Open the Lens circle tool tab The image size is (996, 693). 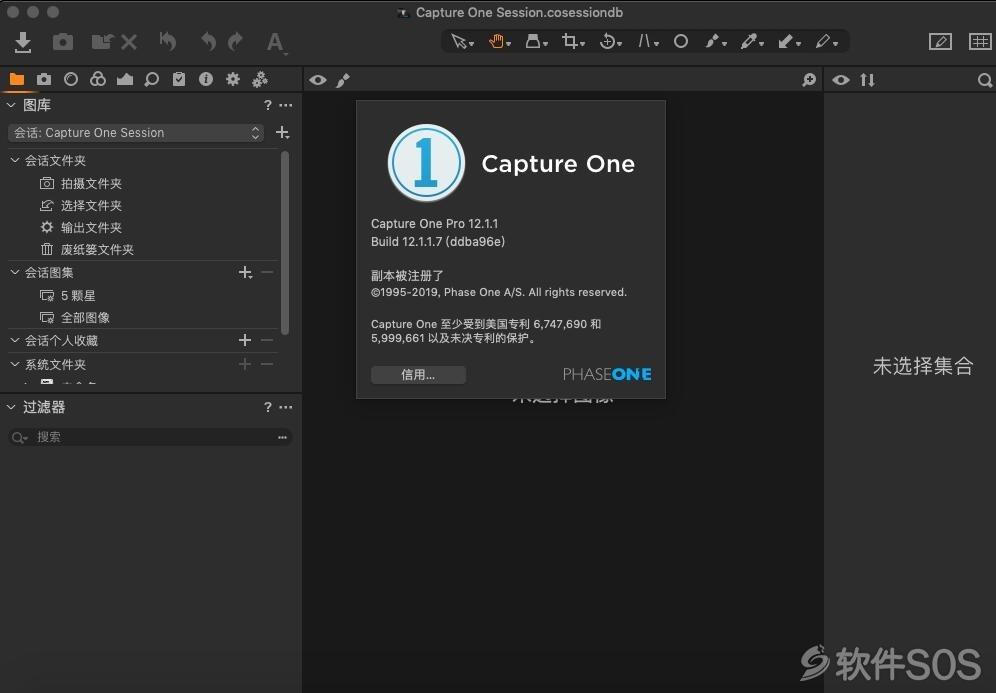[71, 79]
